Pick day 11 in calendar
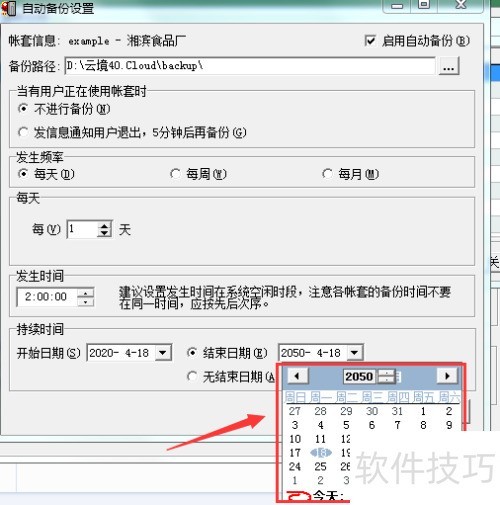 pos(320,439)
